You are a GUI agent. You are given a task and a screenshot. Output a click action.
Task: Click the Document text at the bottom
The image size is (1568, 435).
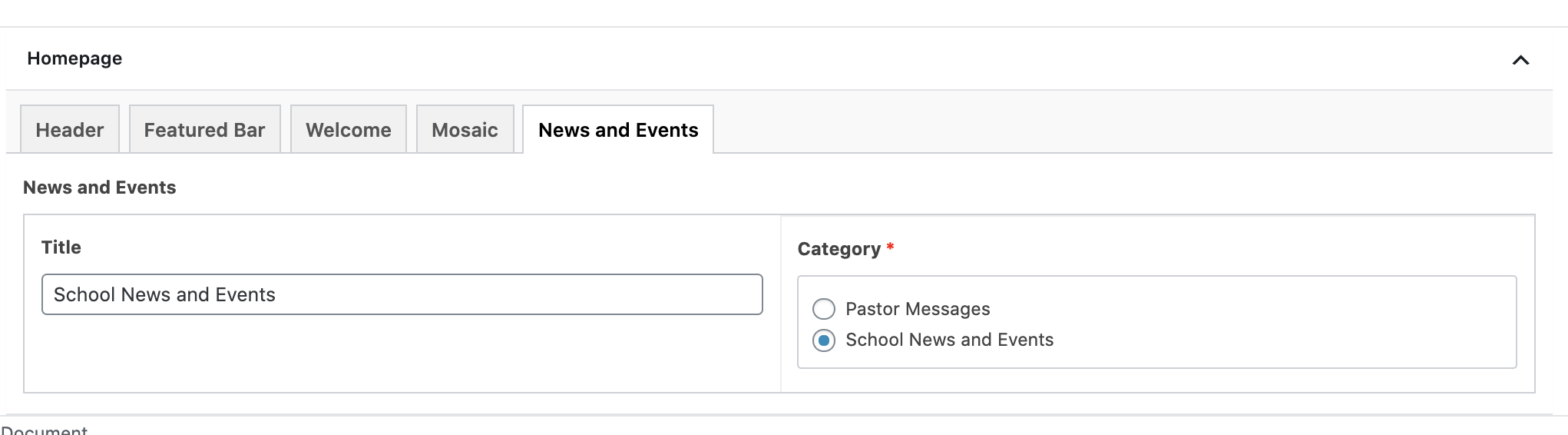45,430
